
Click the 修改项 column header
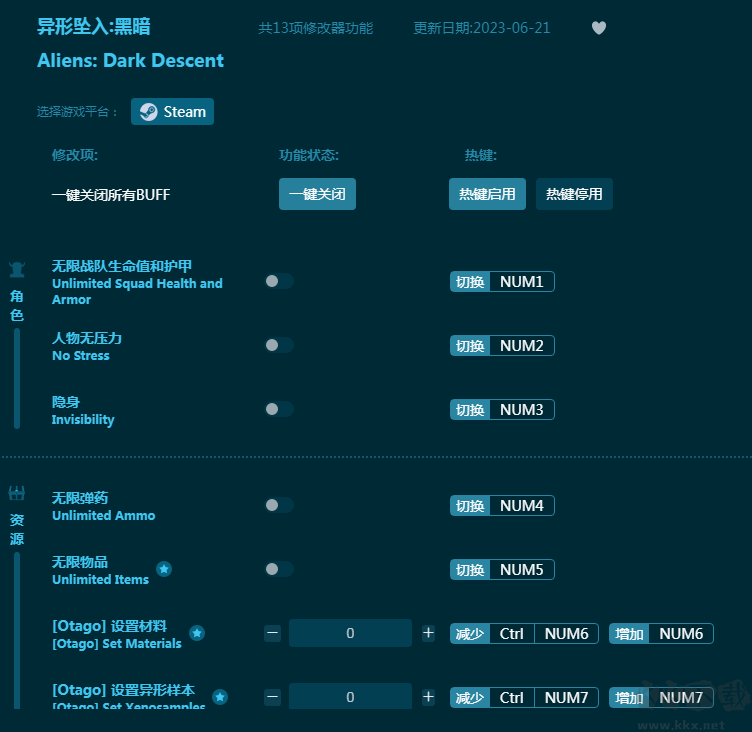click(x=75, y=155)
